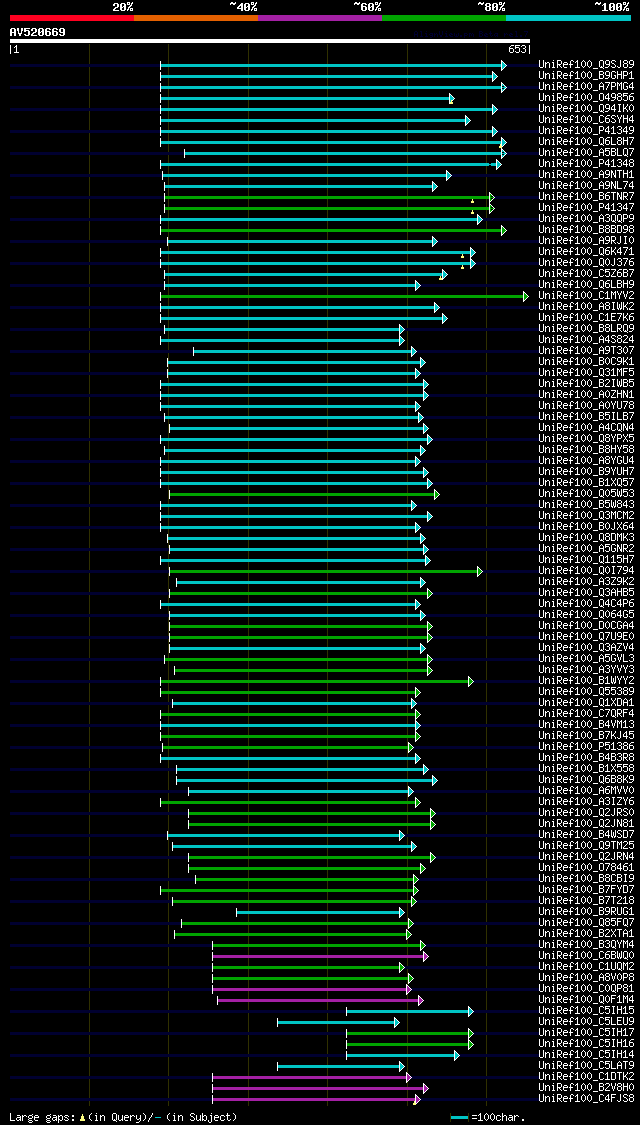Open the UniRef100_P41349 hit label
The height and width of the screenshot is (1125, 640).
(586, 131)
